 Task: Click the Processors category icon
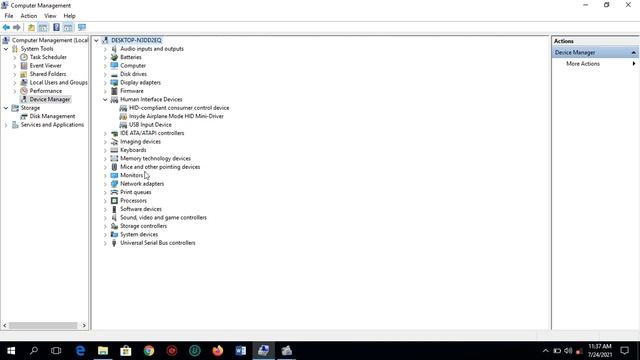click(114, 201)
